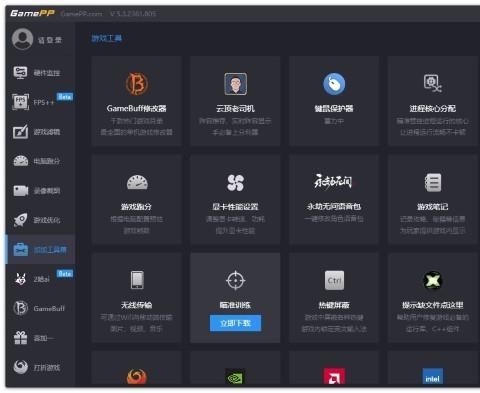This screenshot has height=393, width=480.
Task: Open 硬件监控 hardware monitor in sidebar
Action: coord(40,72)
